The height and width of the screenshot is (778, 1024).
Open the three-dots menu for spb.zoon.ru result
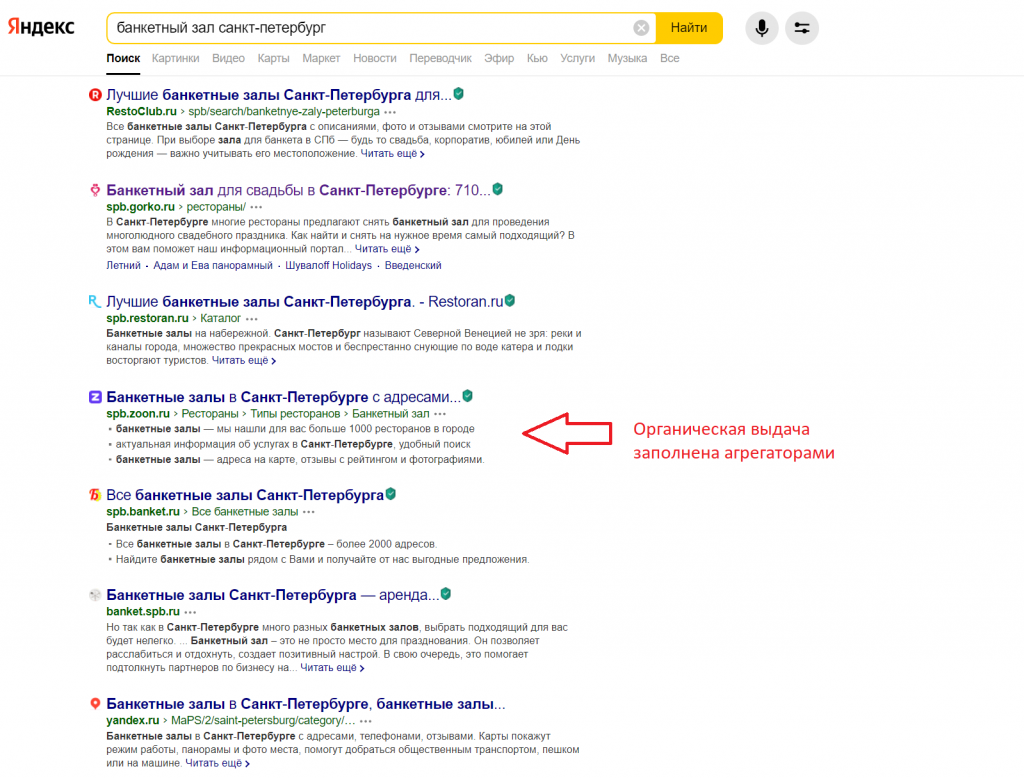(x=440, y=414)
